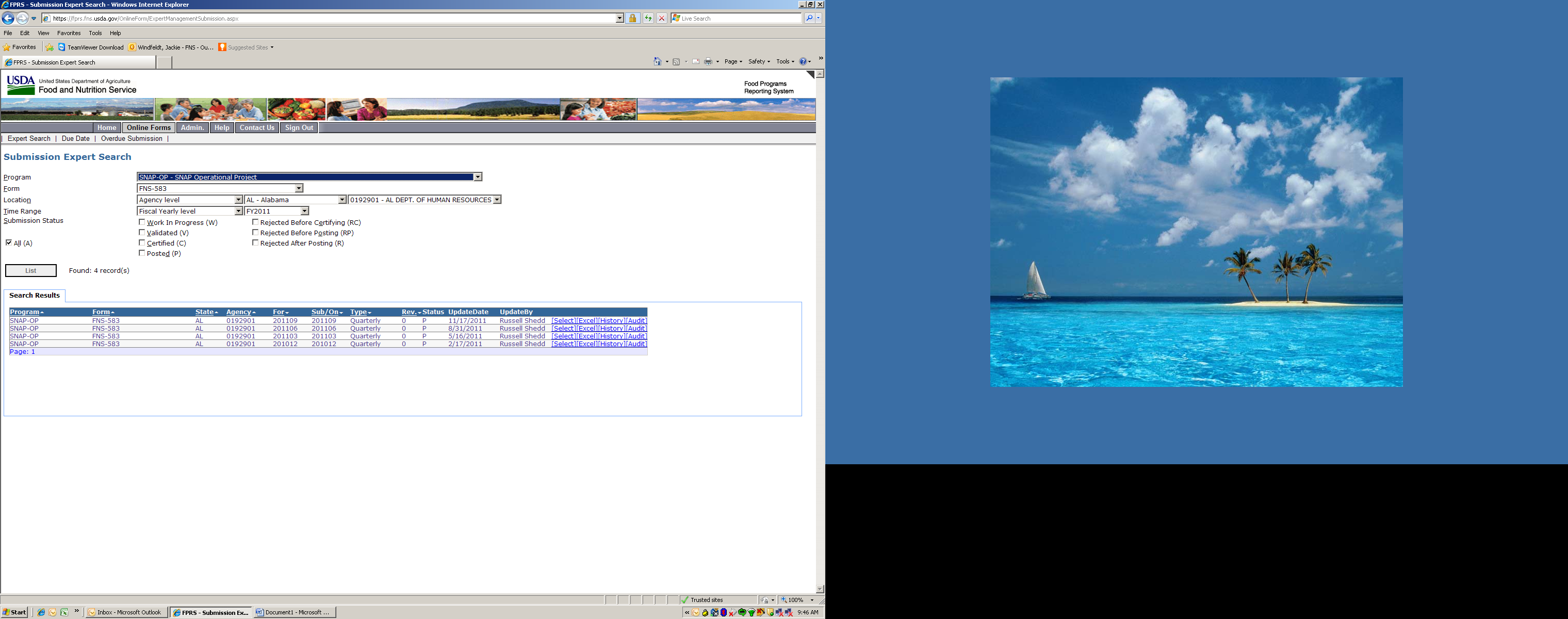Click the Live Search magnifier icon

[x=809, y=18]
